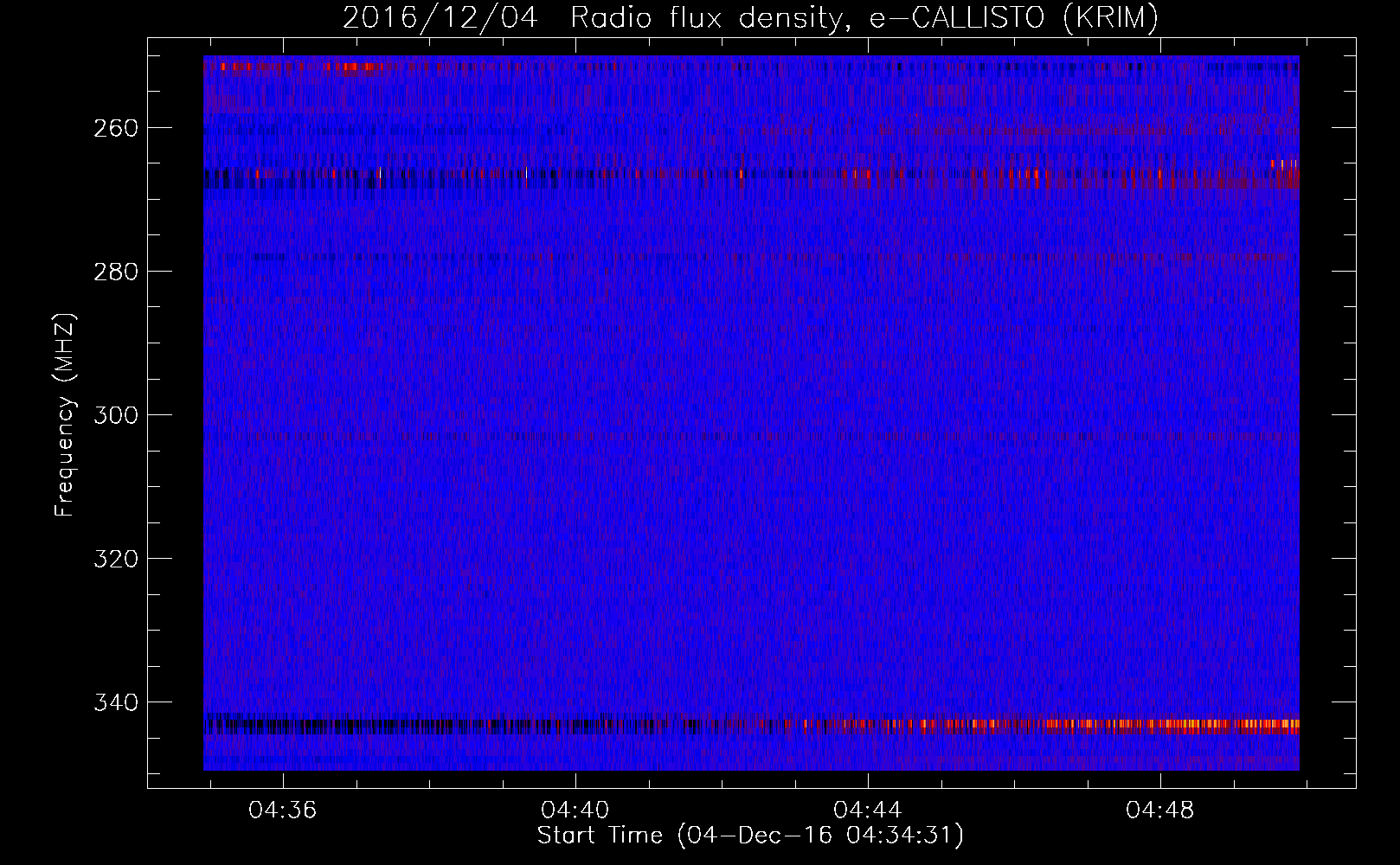This screenshot has height=865, width=1400.
Task: Click the 260 frequency tick label
Action: [x=115, y=128]
